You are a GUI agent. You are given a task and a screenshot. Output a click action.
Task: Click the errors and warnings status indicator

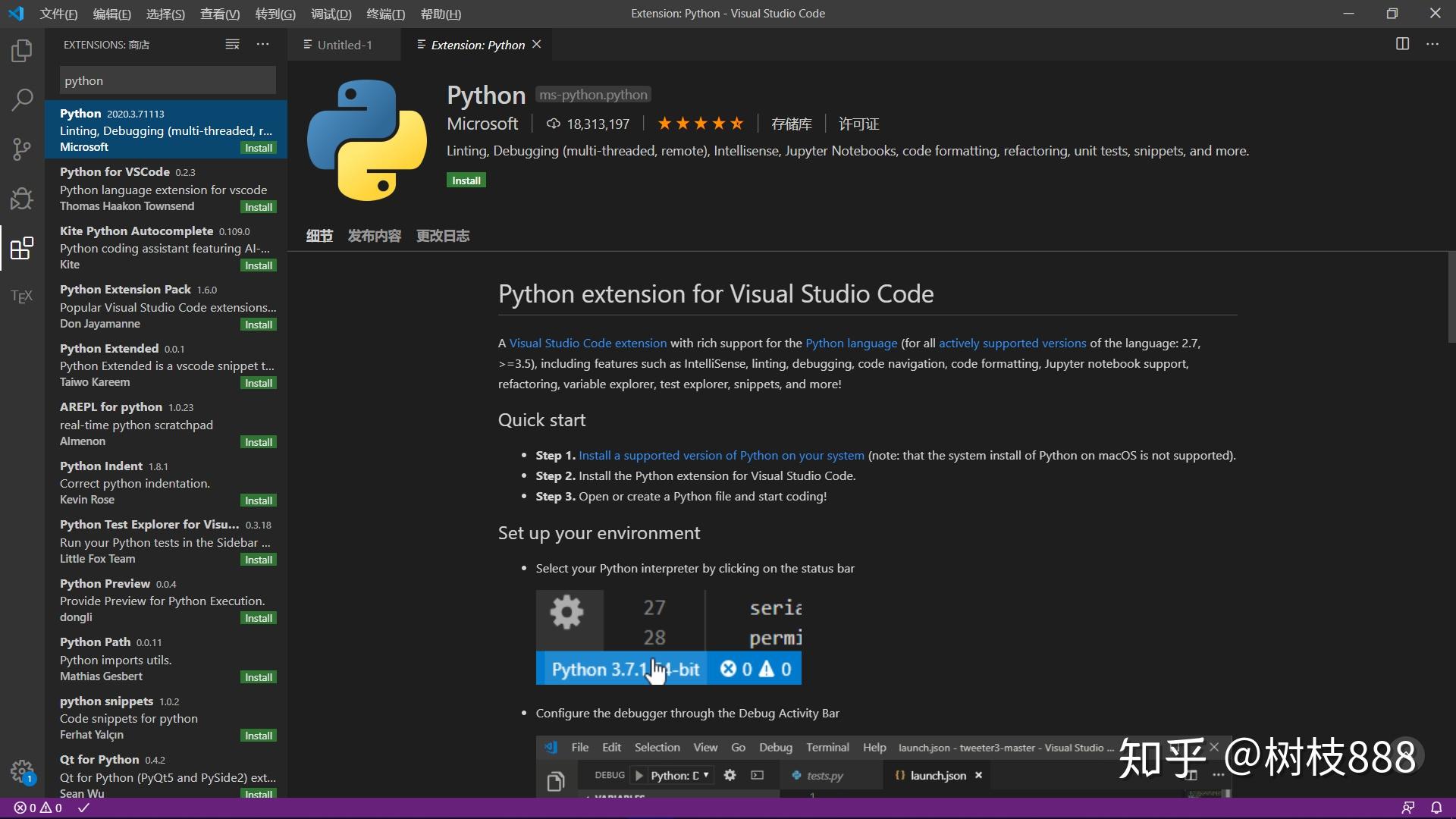36,808
